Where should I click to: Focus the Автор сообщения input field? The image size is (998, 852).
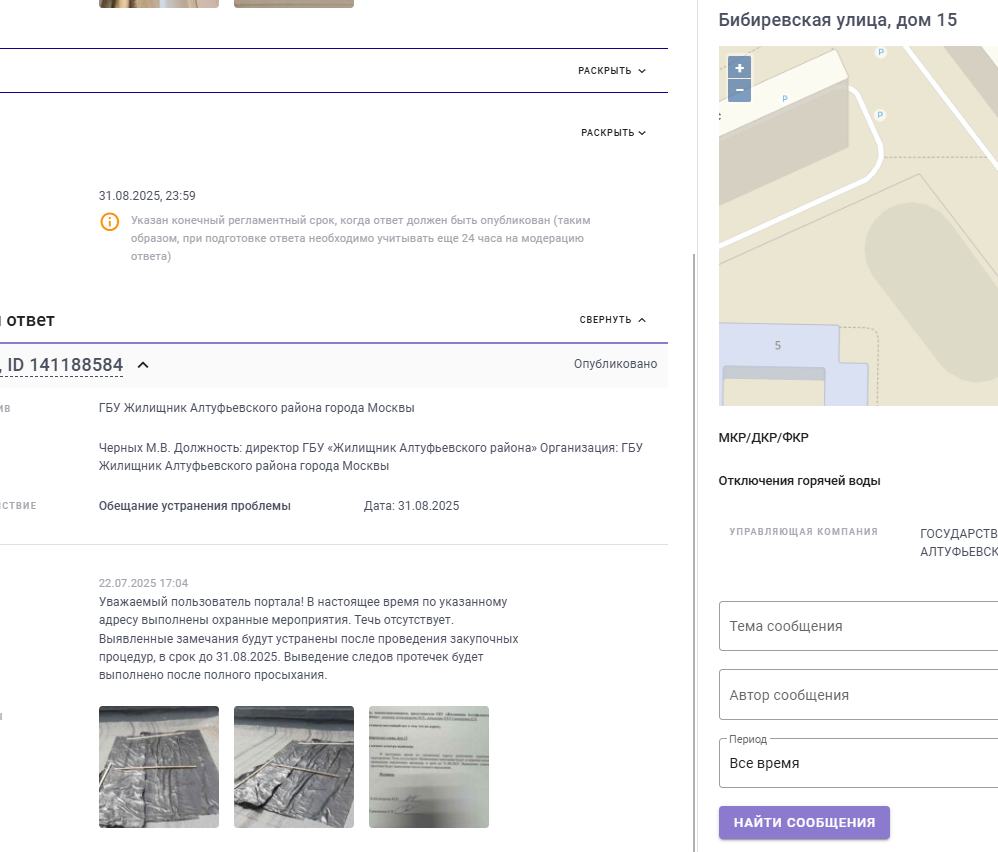[x=858, y=695]
